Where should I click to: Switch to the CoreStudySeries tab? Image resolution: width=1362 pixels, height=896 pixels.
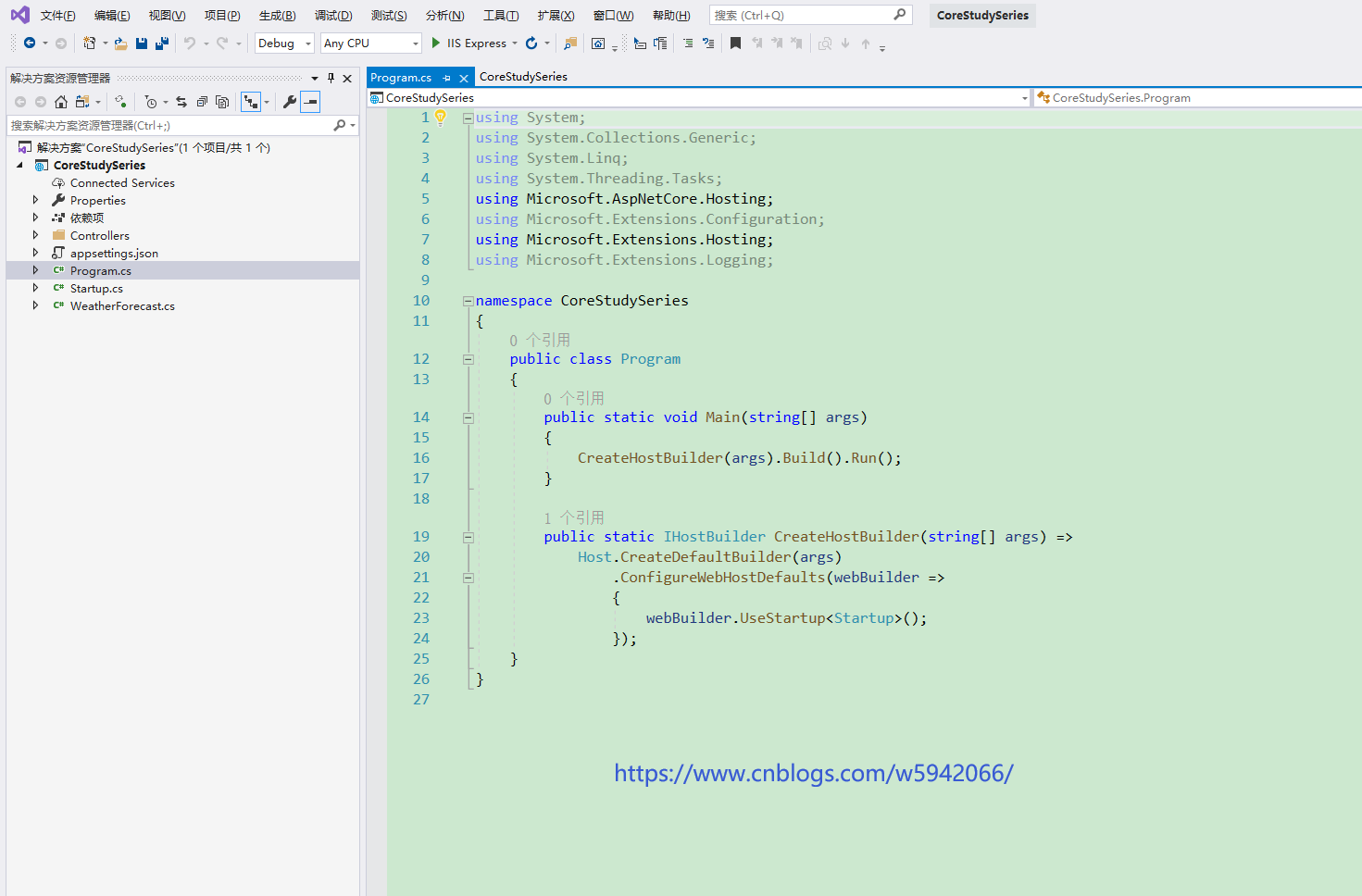523,77
